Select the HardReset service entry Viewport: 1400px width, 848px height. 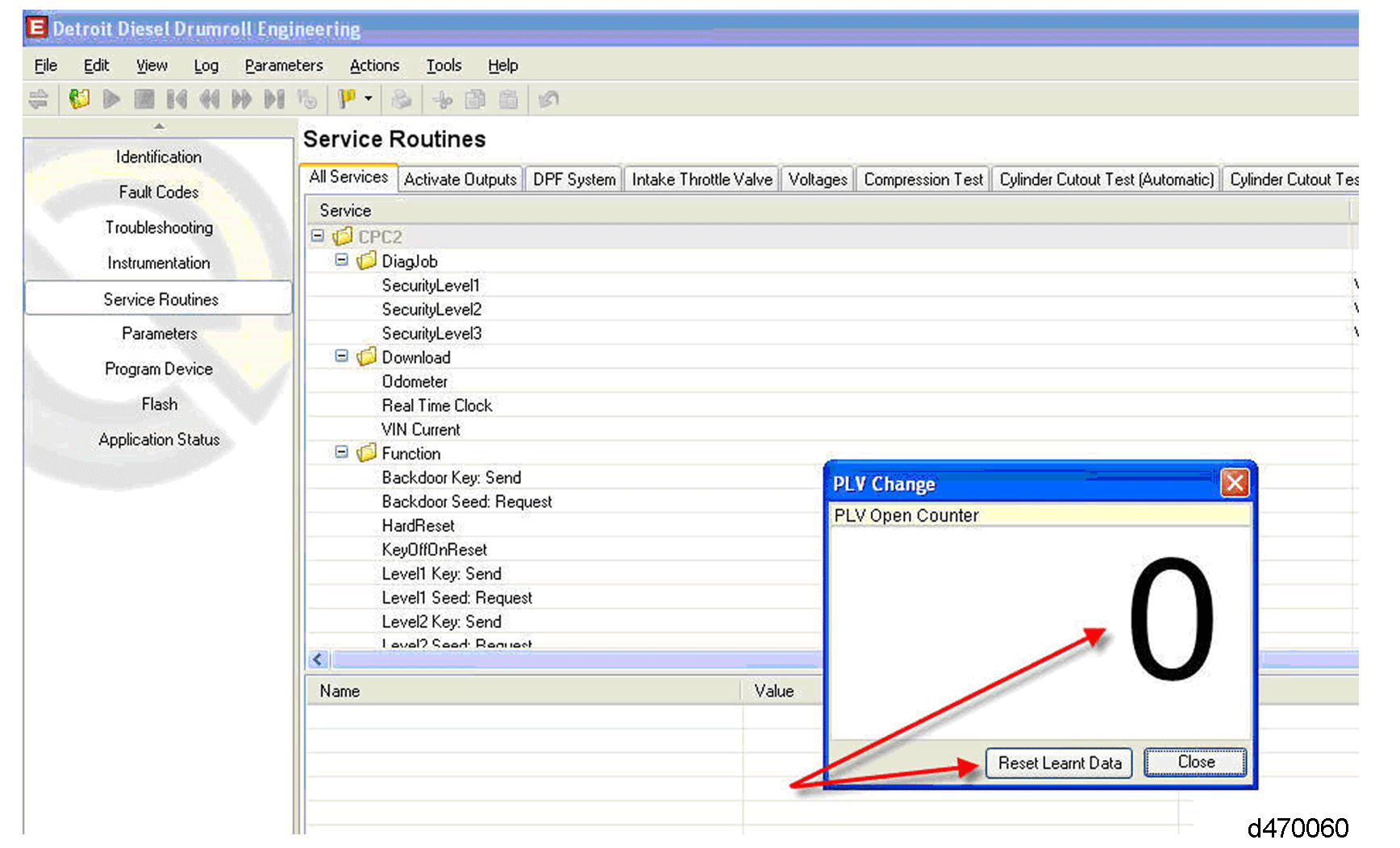click(418, 526)
